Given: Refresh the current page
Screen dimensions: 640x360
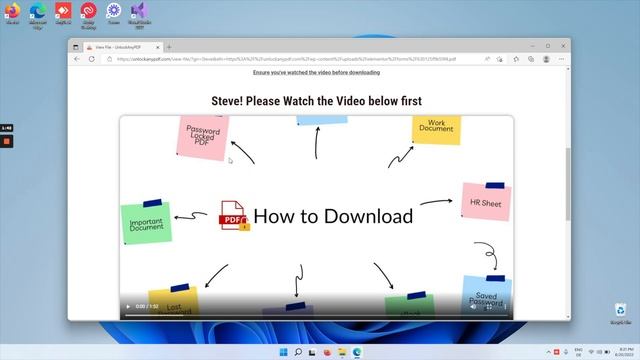Looking at the screenshot, I should point(92,59).
